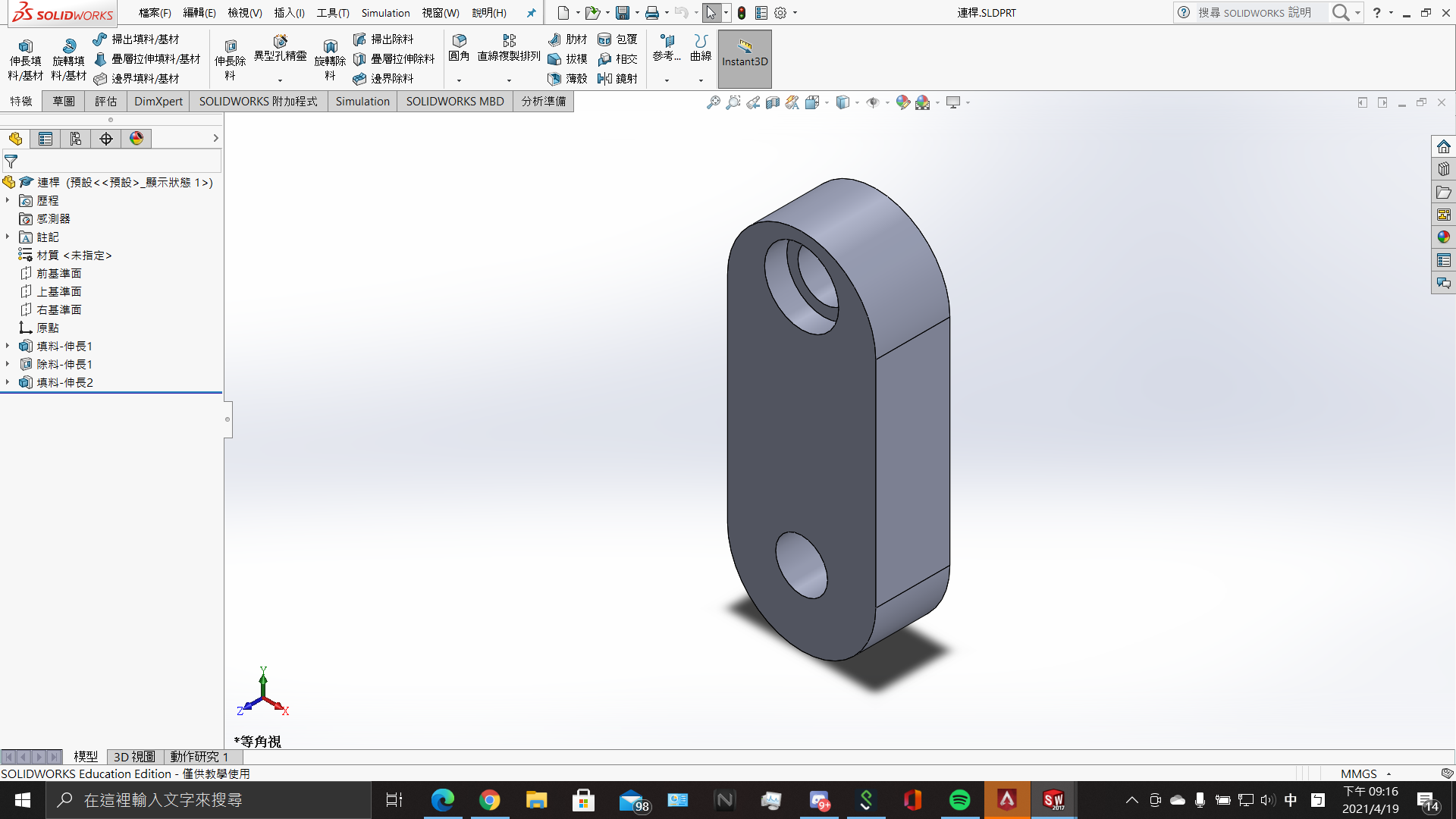Open the Appearances task pane icon

1443,237
